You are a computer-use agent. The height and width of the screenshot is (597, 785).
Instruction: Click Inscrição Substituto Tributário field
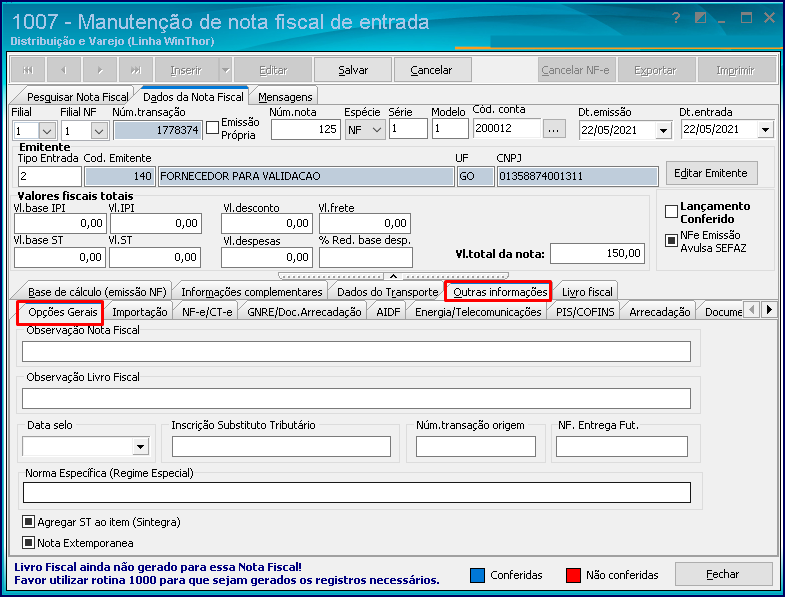tap(281, 446)
